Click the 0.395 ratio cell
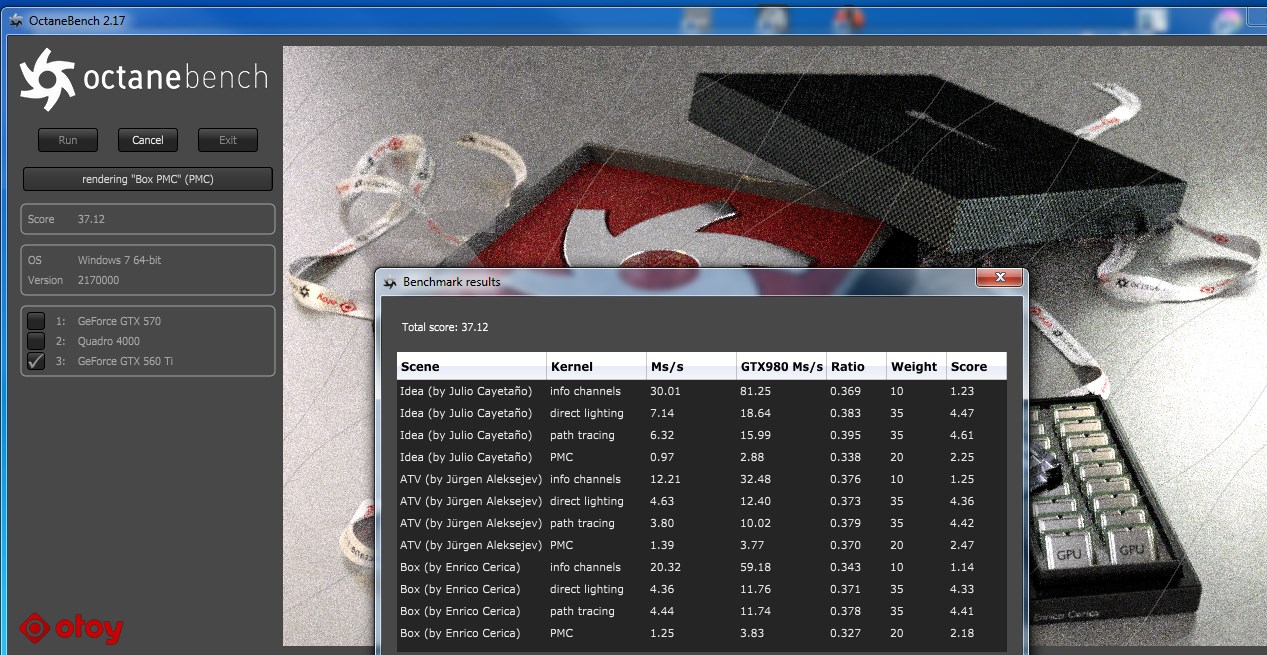The image size is (1267, 655). pos(845,435)
